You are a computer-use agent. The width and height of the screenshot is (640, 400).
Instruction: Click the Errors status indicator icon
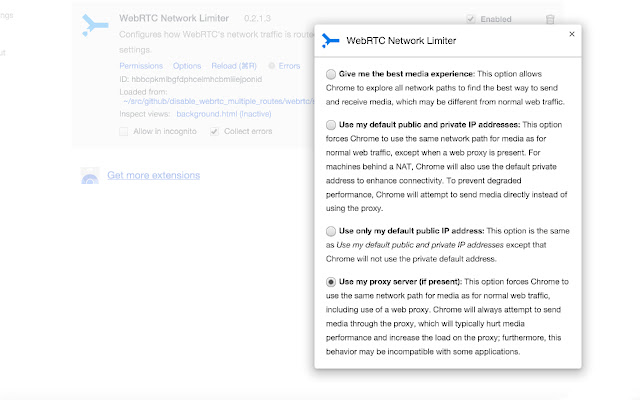point(271,66)
